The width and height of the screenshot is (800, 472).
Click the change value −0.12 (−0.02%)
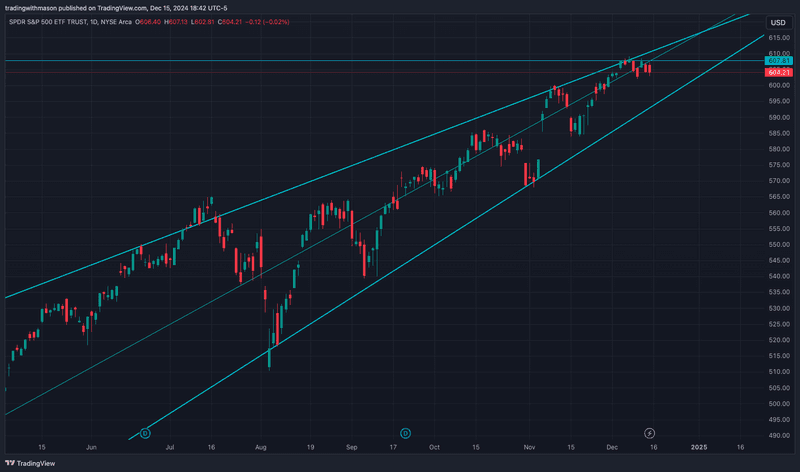pyautogui.click(x=267, y=22)
